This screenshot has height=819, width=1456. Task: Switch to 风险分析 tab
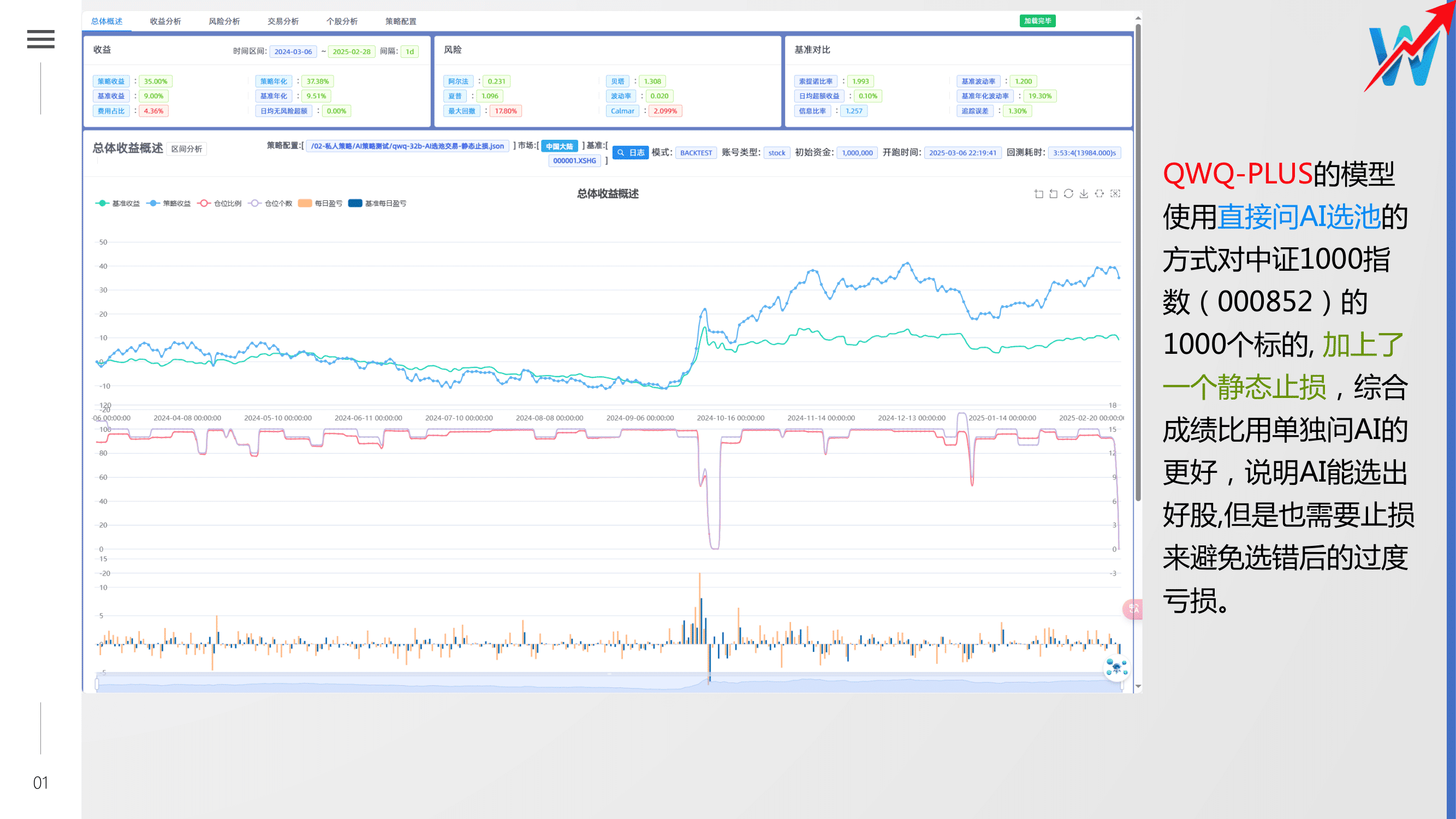click(224, 21)
